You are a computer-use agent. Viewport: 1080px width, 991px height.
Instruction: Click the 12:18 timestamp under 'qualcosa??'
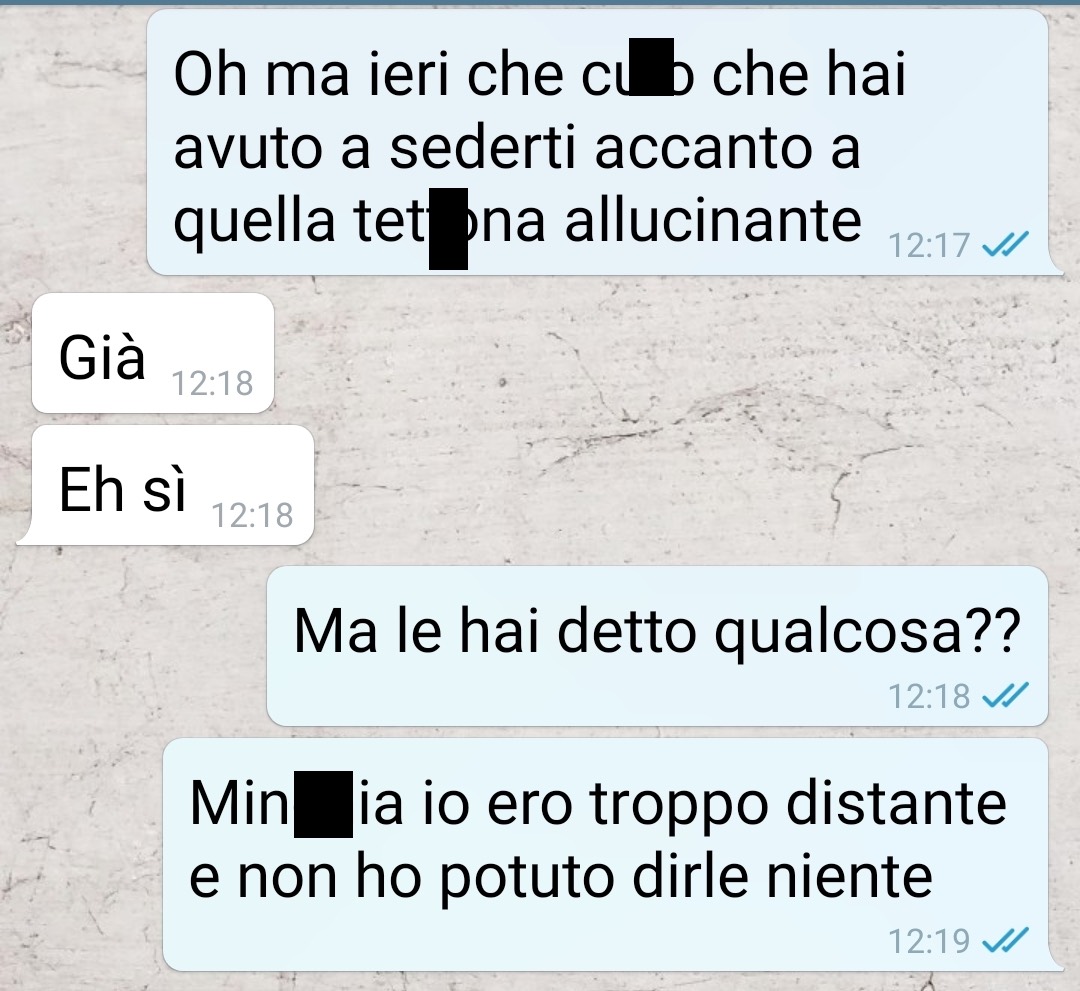click(x=929, y=696)
